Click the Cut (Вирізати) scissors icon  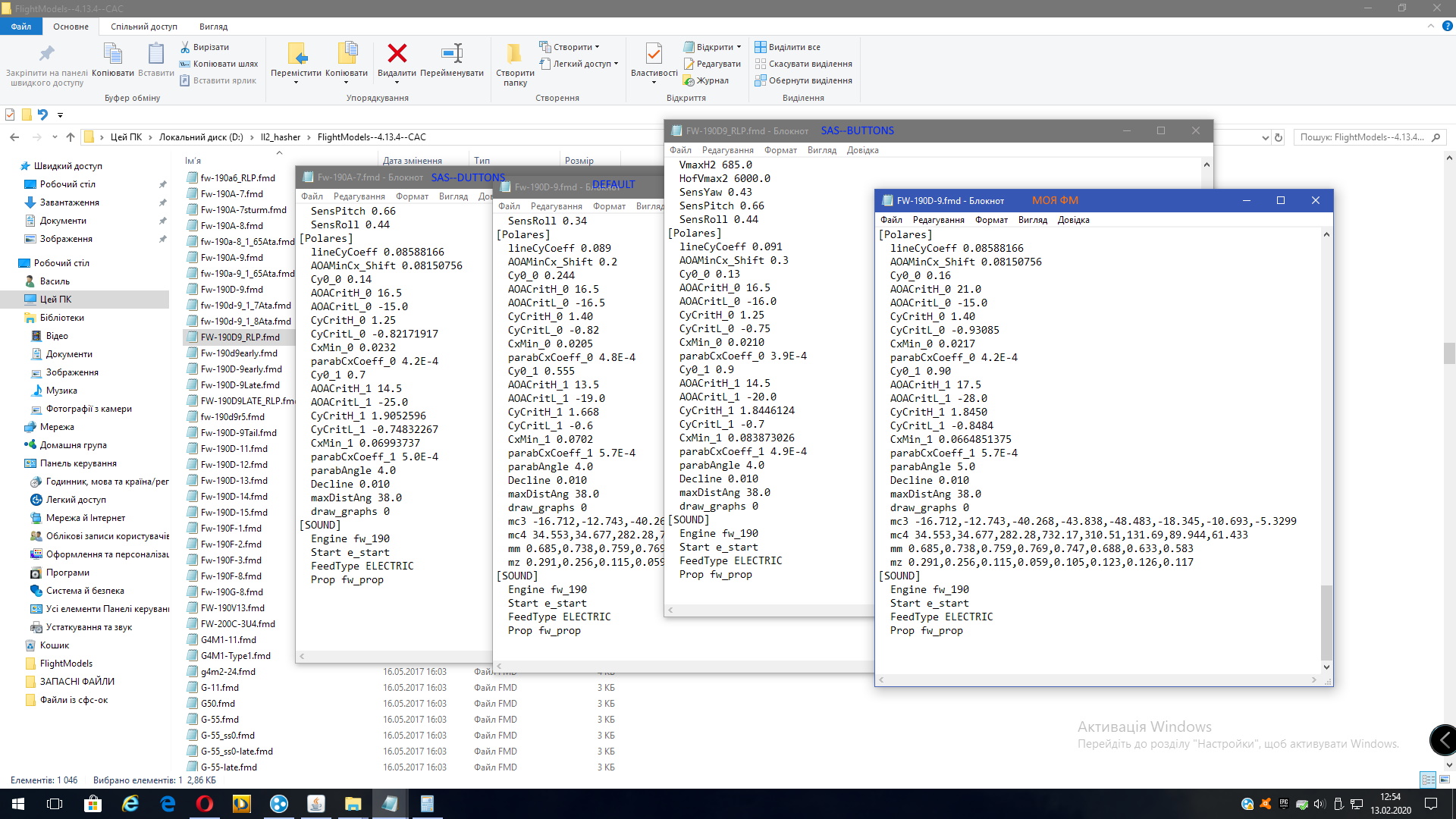(x=185, y=47)
